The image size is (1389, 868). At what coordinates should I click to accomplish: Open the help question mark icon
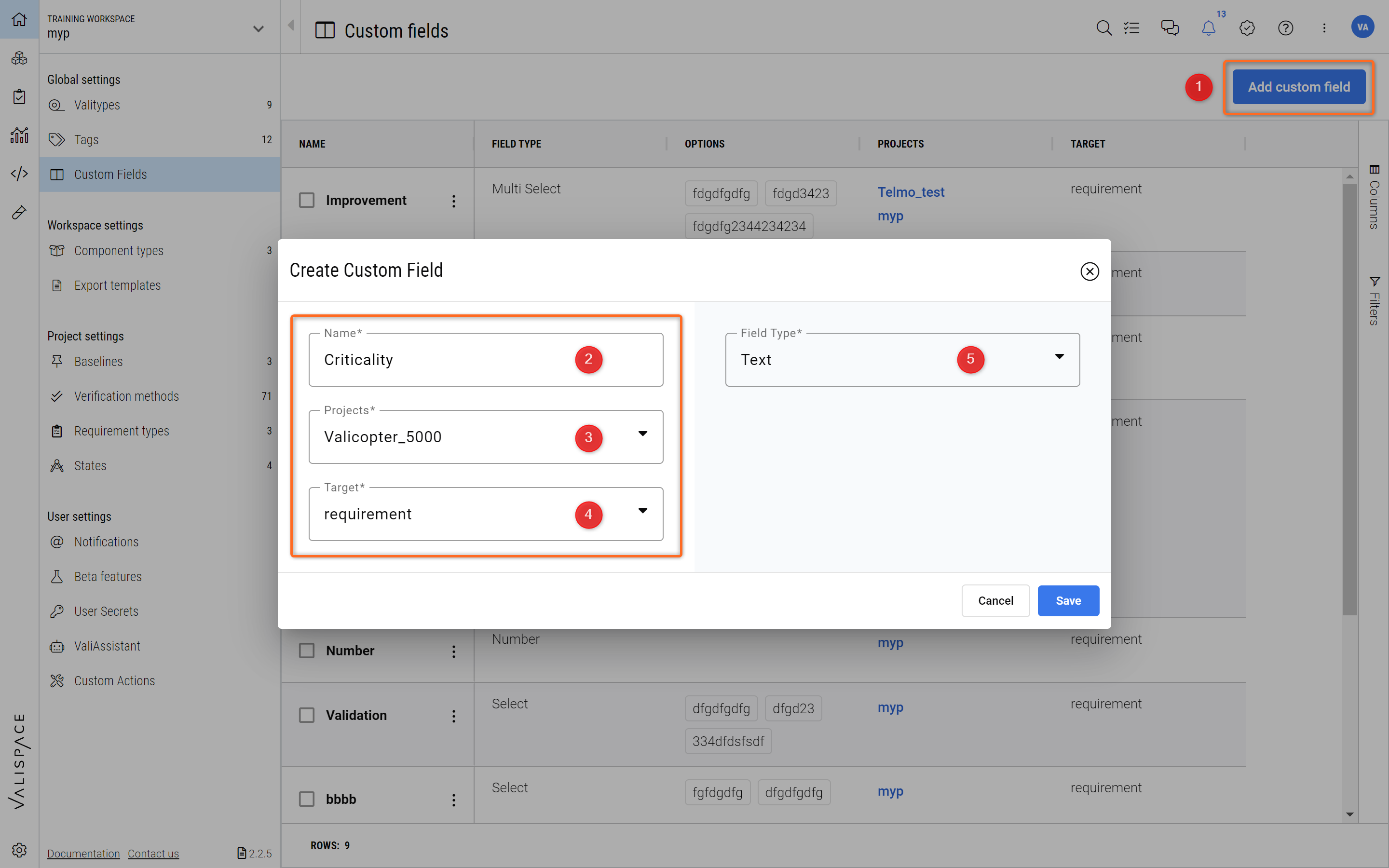(x=1286, y=27)
